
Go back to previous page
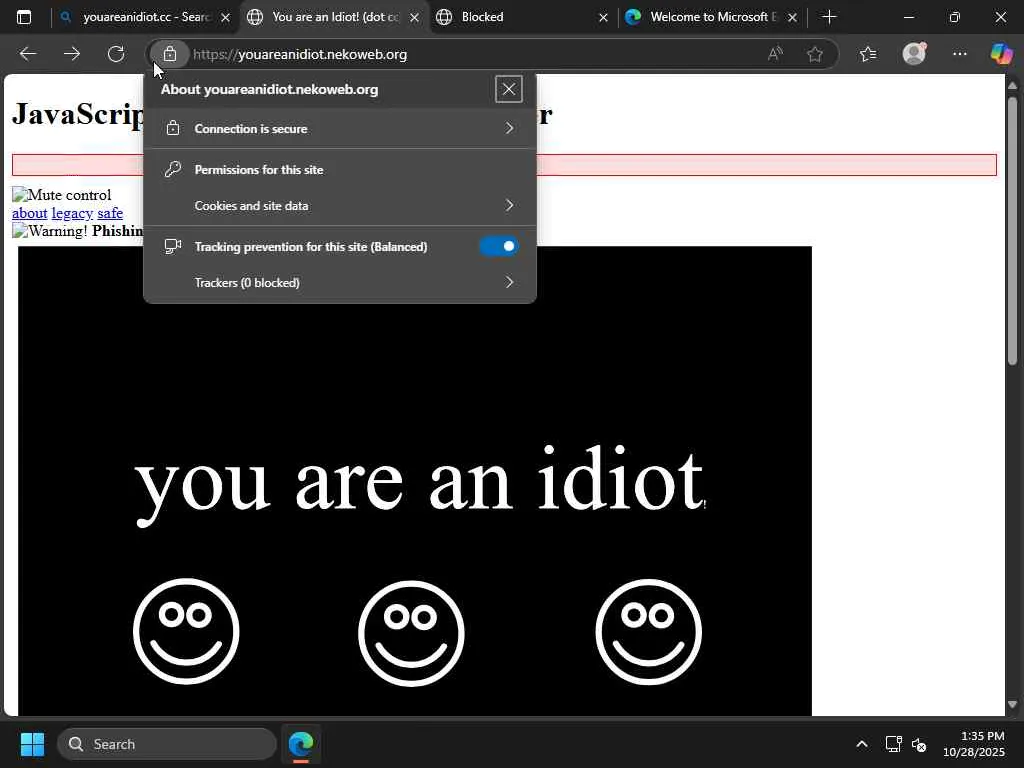pyautogui.click(x=28, y=54)
